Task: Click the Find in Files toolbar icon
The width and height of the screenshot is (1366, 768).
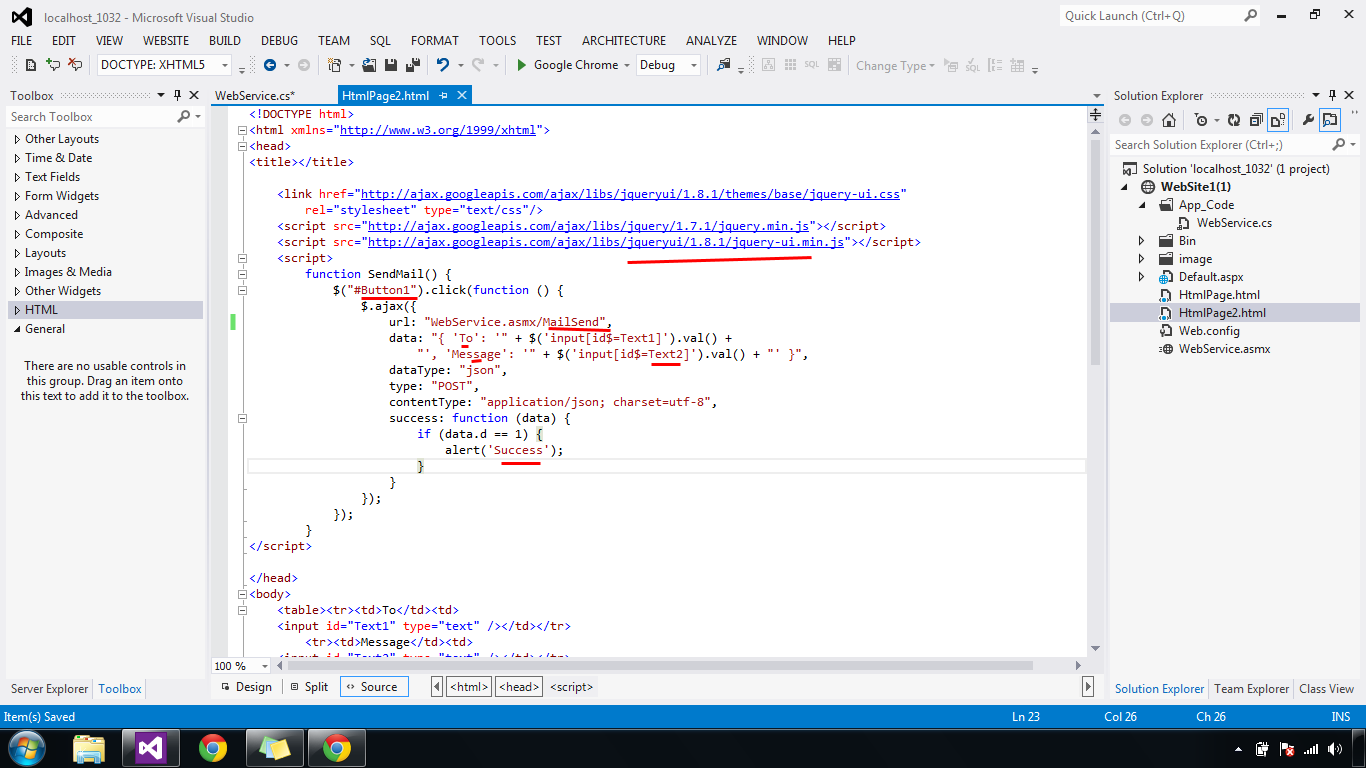Action: pos(724,65)
